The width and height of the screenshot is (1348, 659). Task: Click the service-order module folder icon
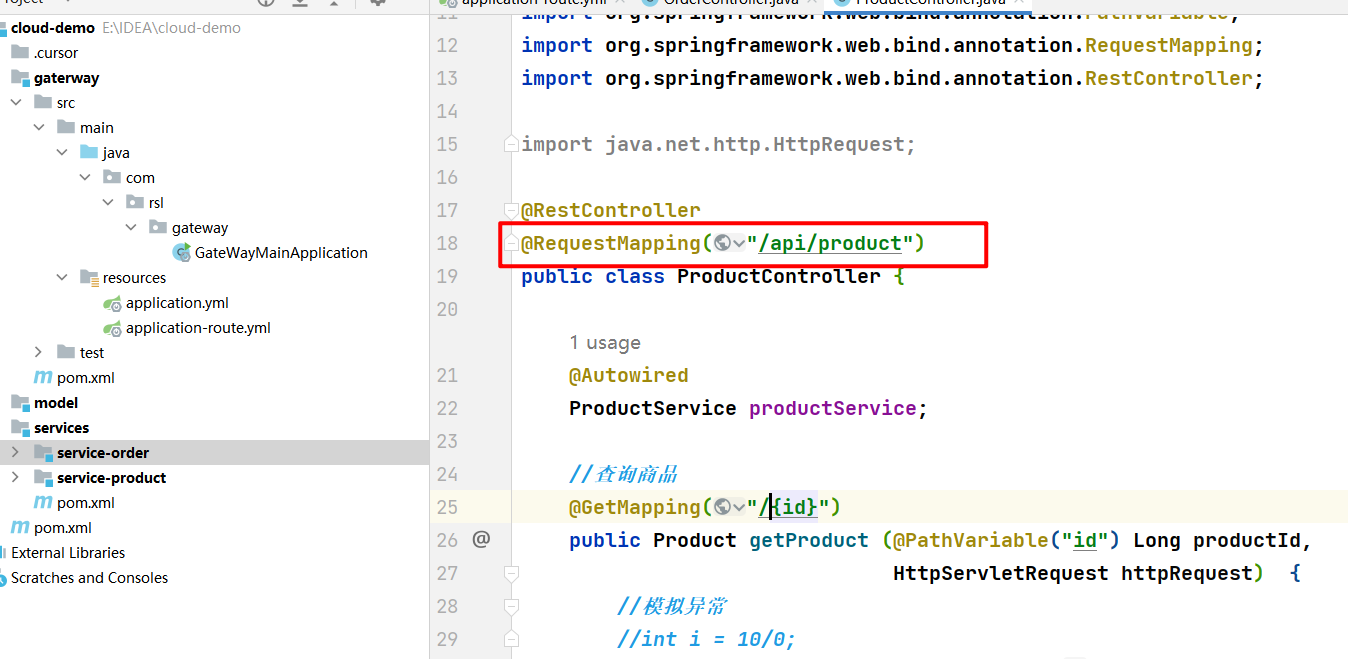click(43, 452)
